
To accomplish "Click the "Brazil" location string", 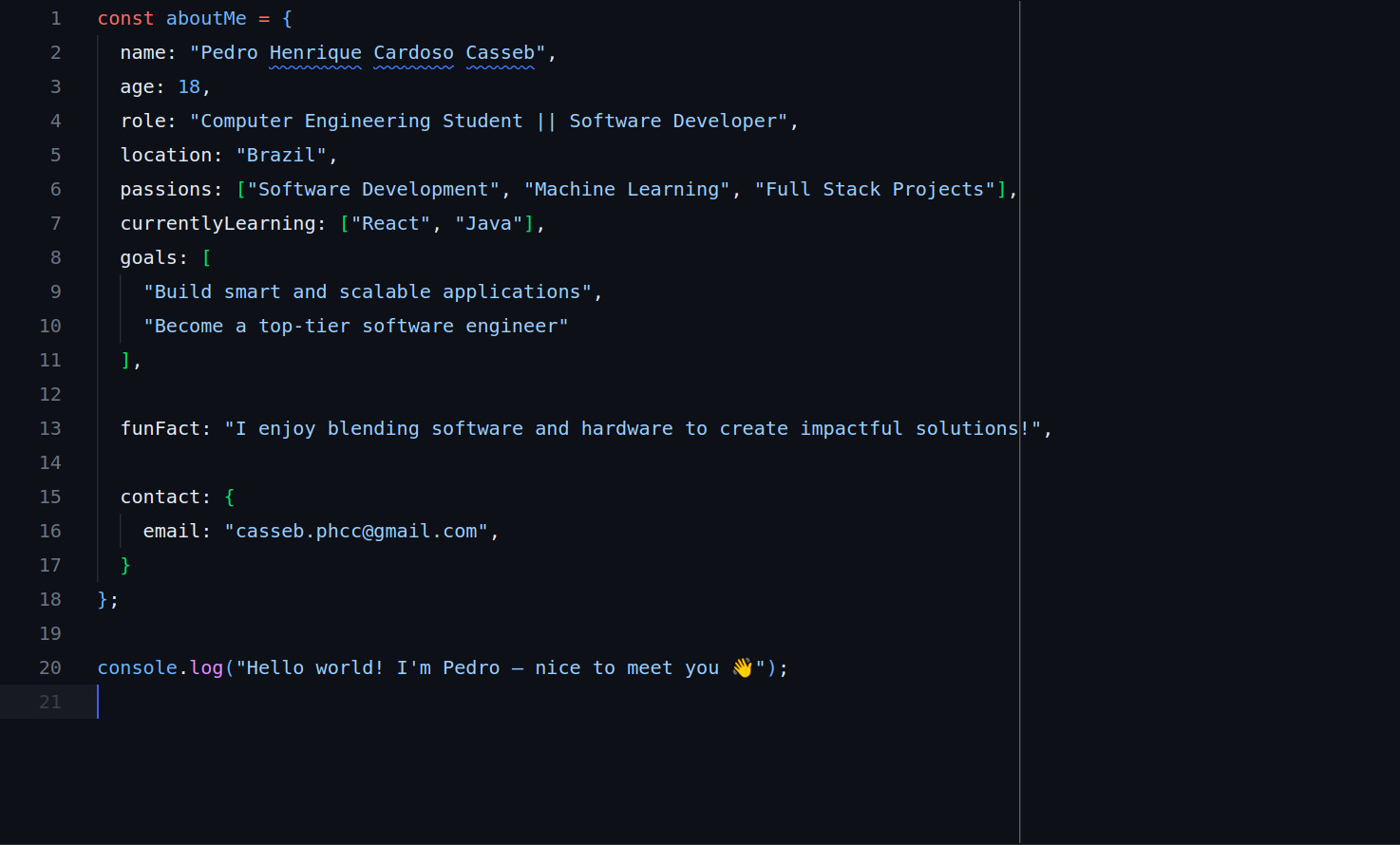I will pos(281,155).
